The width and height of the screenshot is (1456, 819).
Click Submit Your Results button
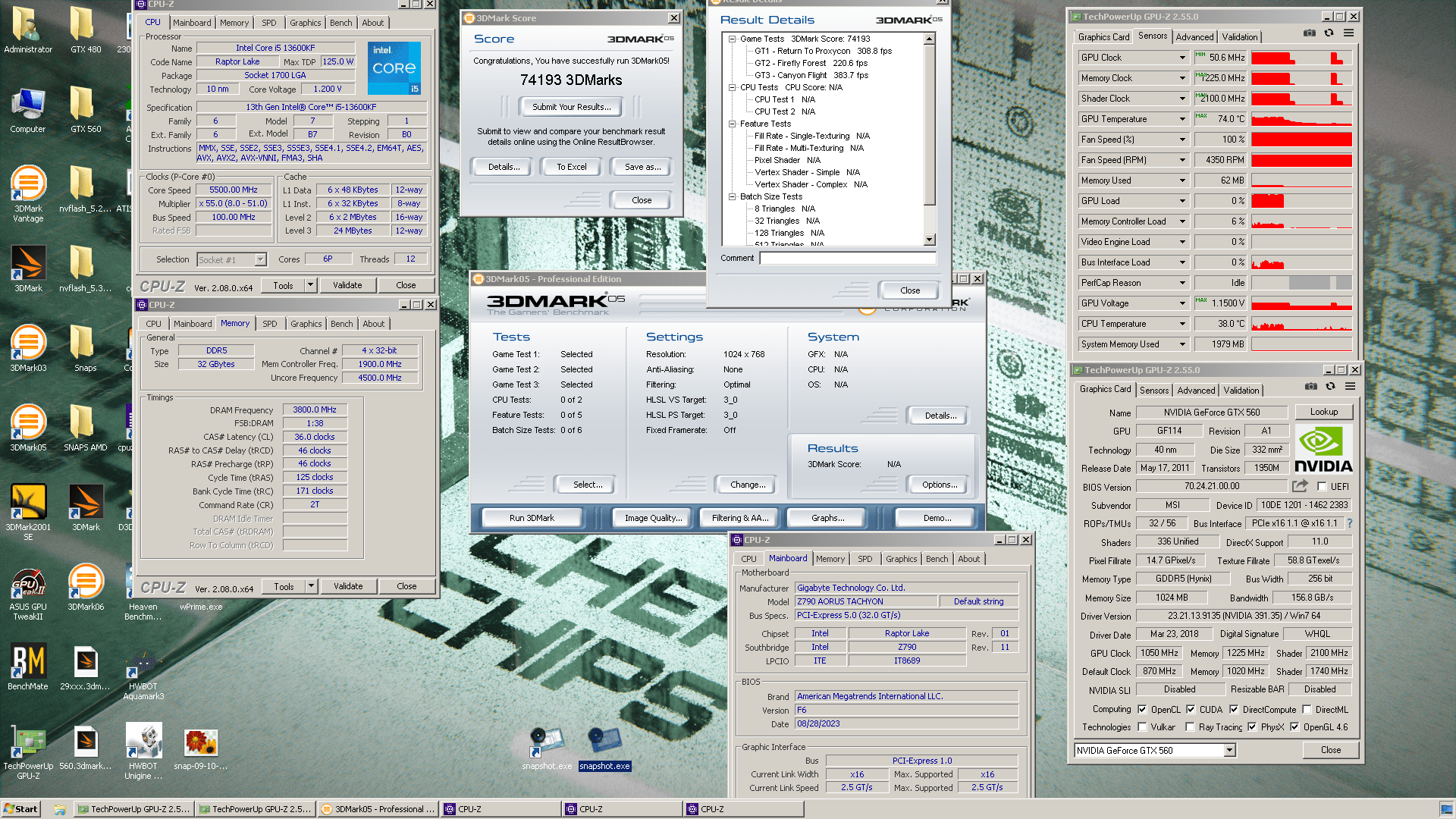coord(571,107)
